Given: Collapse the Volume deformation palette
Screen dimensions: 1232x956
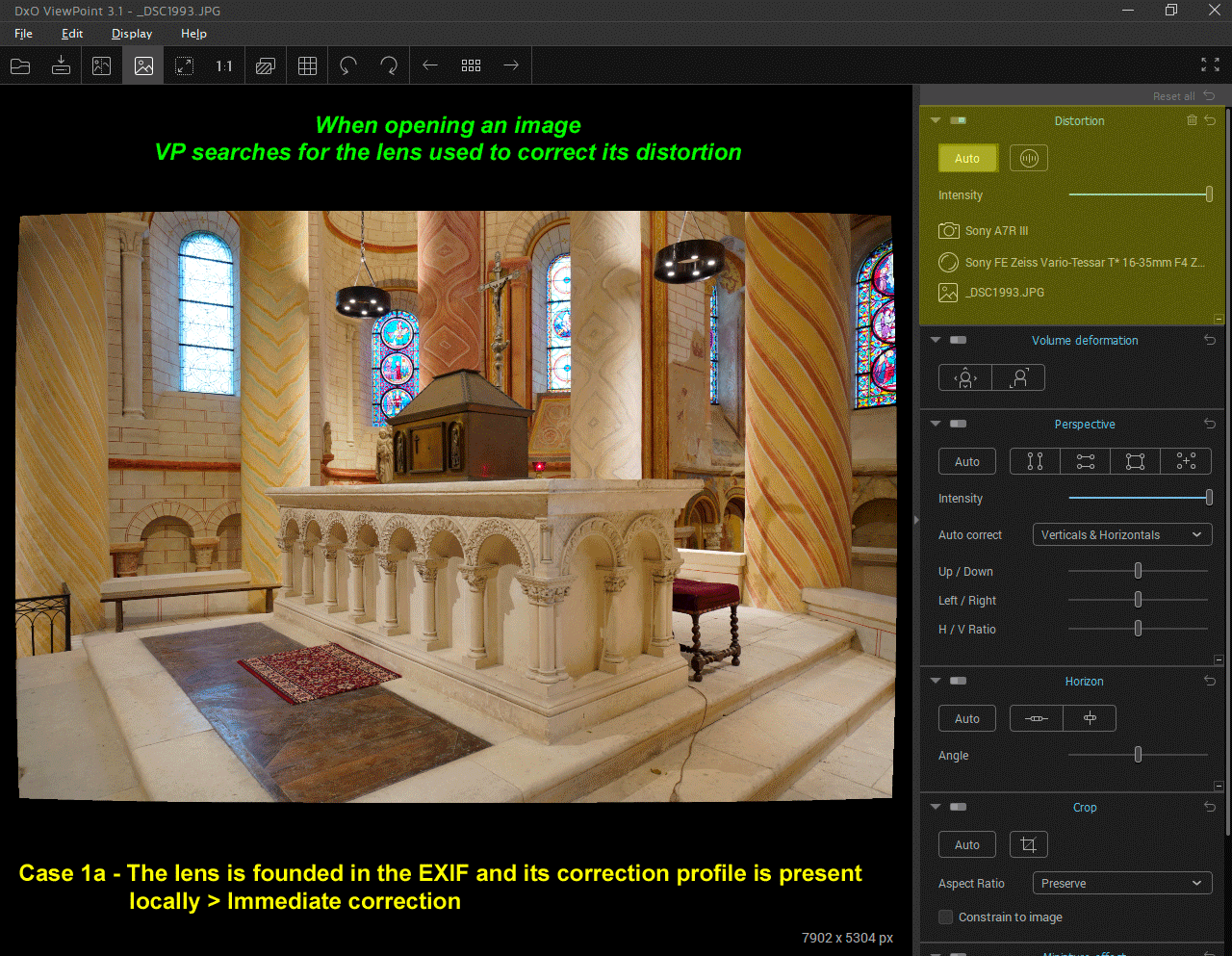Looking at the screenshot, I should (x=936, y=340).
